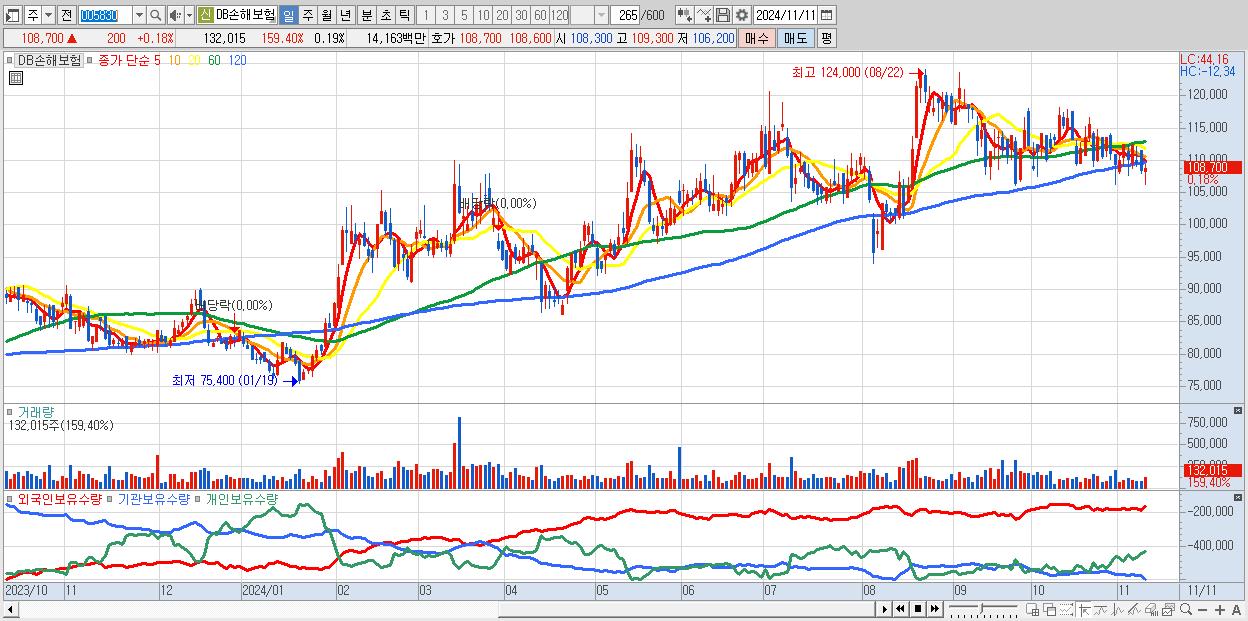Click the overlapping windows icon at bottom
This screenshot has width=1248, height=621.
click(1050, 610)
